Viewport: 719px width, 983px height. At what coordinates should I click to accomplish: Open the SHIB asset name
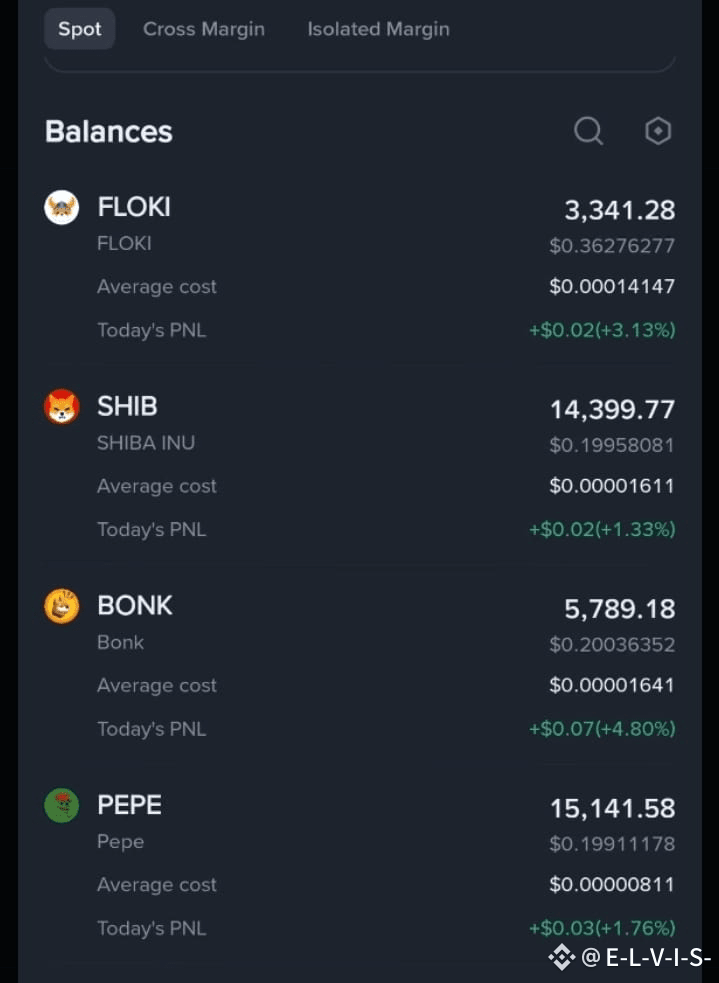point(127,406)
